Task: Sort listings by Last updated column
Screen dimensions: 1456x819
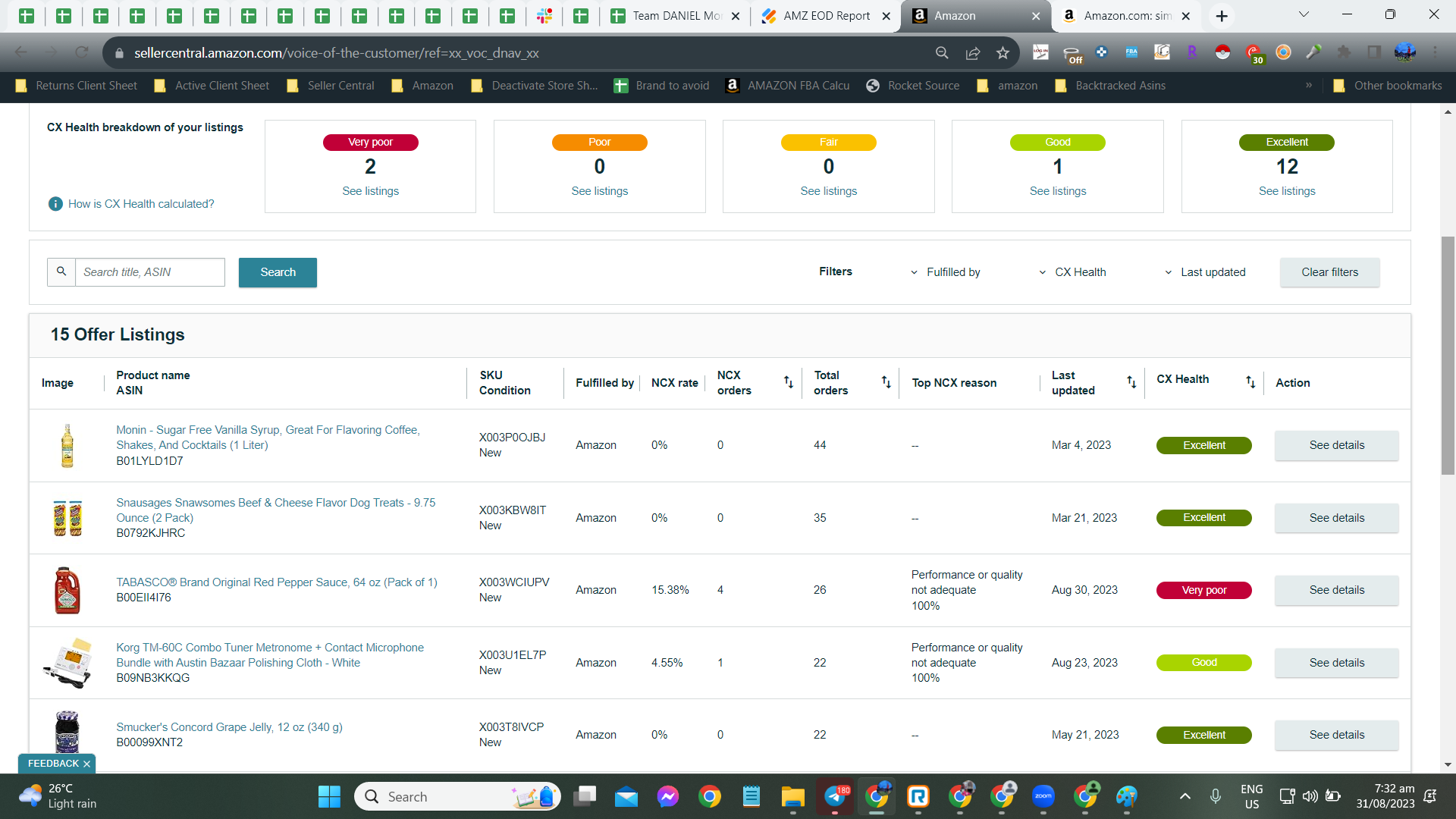Action: pos(1131,382)
